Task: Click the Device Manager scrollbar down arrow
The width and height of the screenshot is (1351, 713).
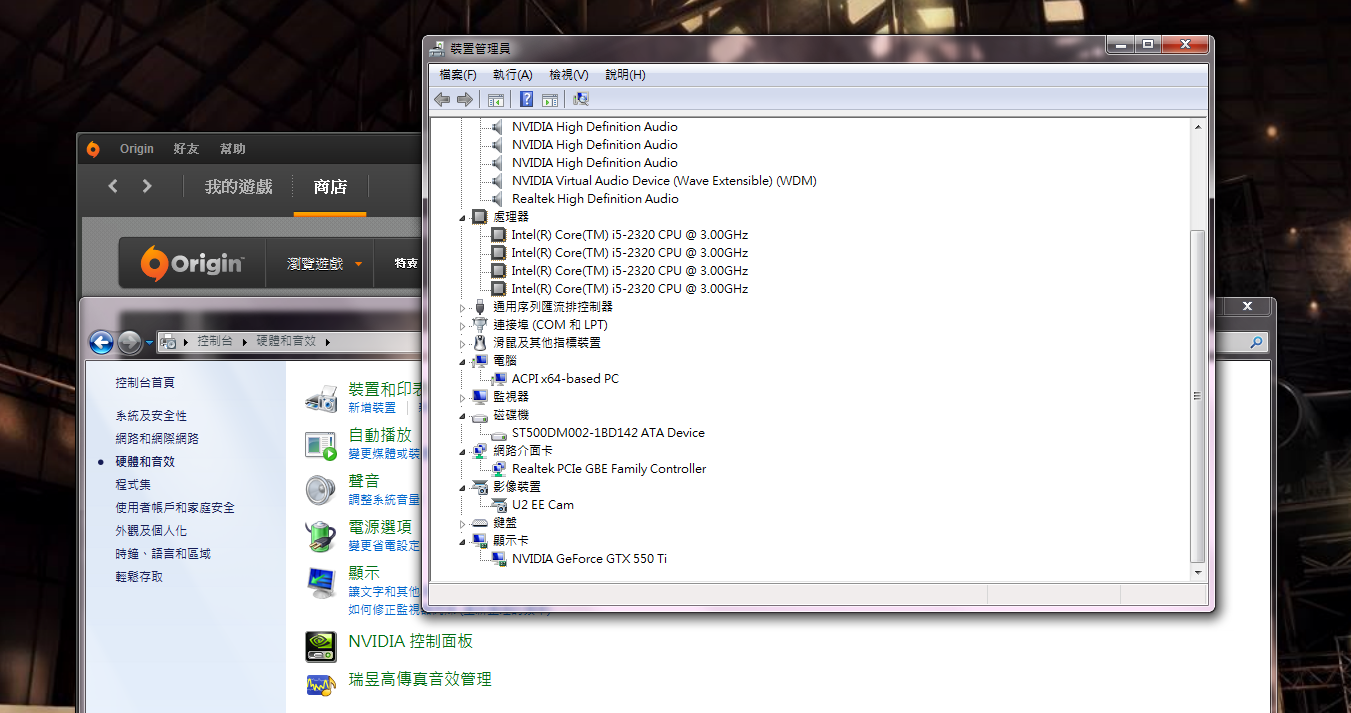Action: pyautogui.click(x=1198, y=573)
